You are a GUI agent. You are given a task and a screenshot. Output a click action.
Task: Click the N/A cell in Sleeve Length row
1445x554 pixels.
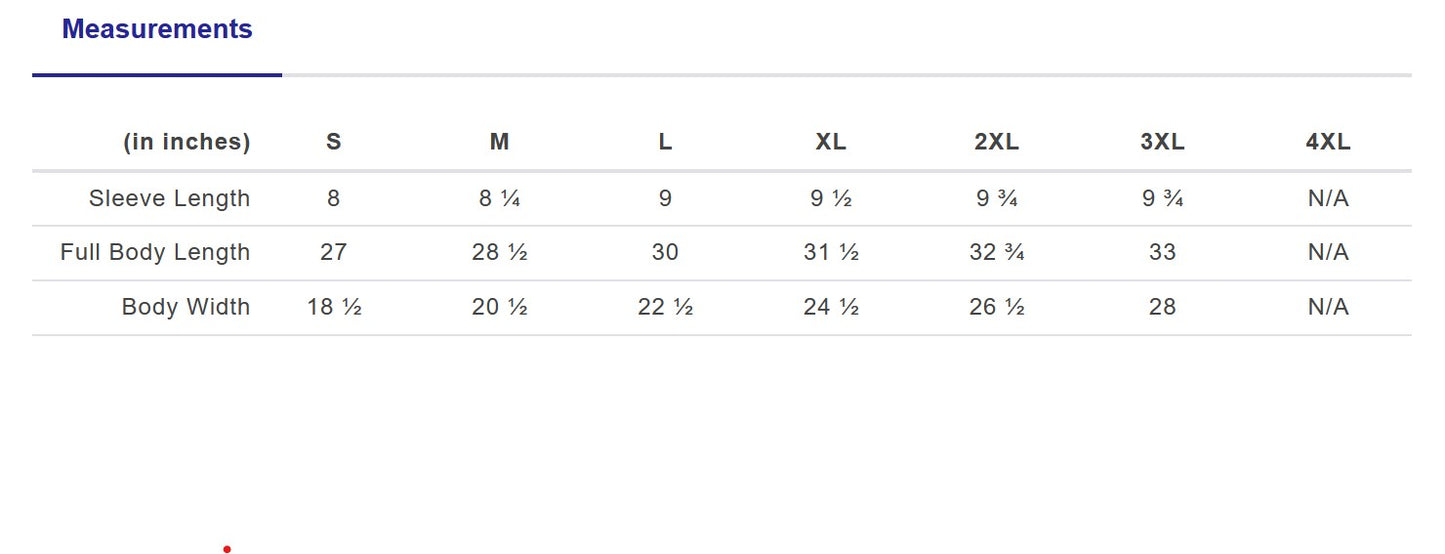click(1328, 198)
